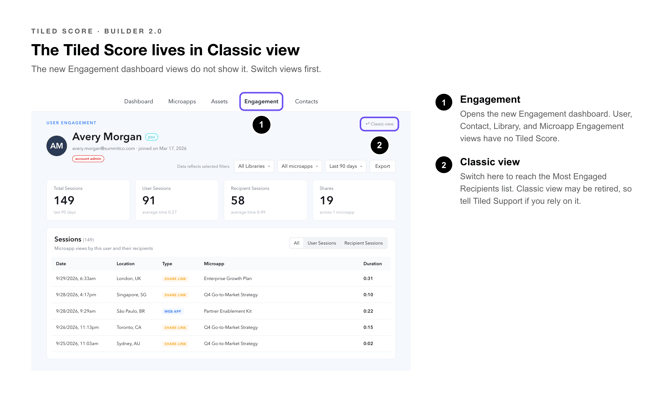Click the account admin badge
This screenshot has width=670, height=402.
[x=88, y=158]
